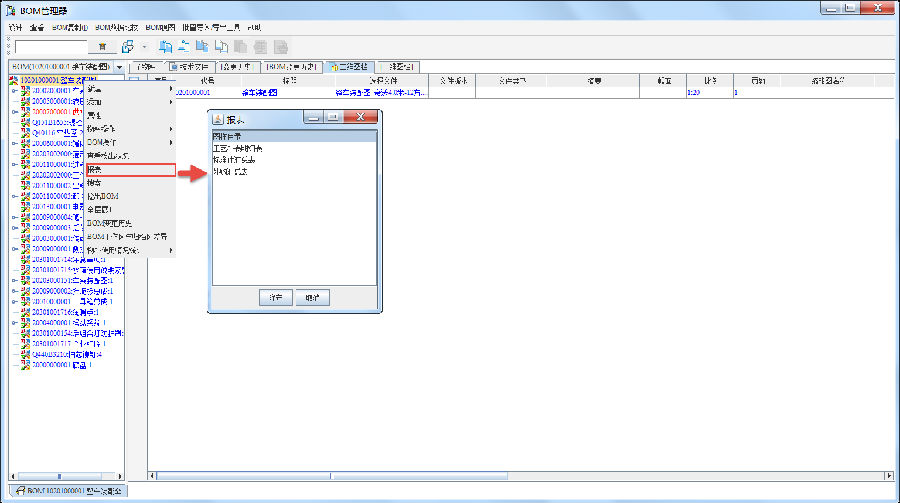Open the small dropdown arrow next to the stacked-windows toolbar icon
Screen dimensions: 900x503
coord(145,47)
